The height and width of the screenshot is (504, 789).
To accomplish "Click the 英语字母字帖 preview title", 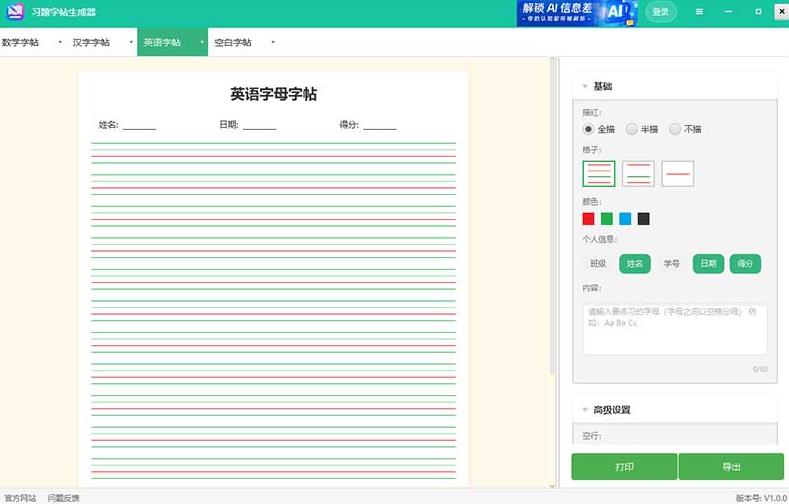I will click(x=273, y=94).
